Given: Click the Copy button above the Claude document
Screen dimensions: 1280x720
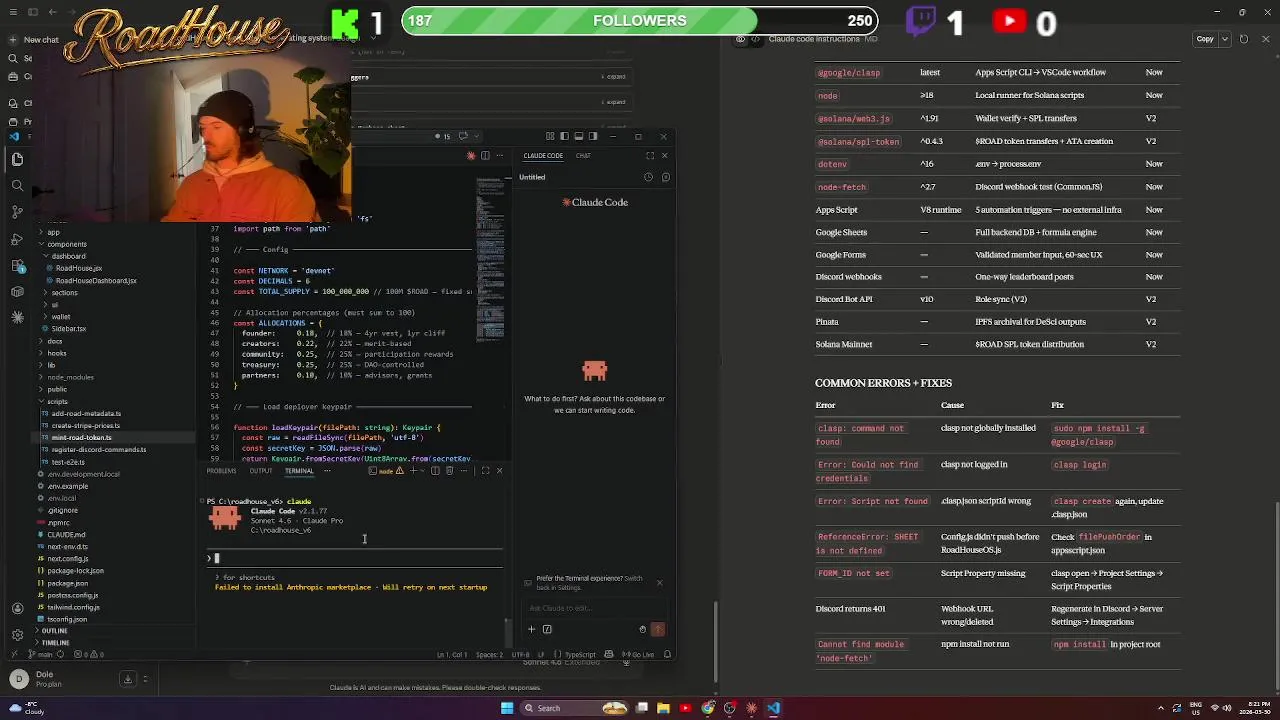Looking at the screenshot, I should coord(1205,39).
